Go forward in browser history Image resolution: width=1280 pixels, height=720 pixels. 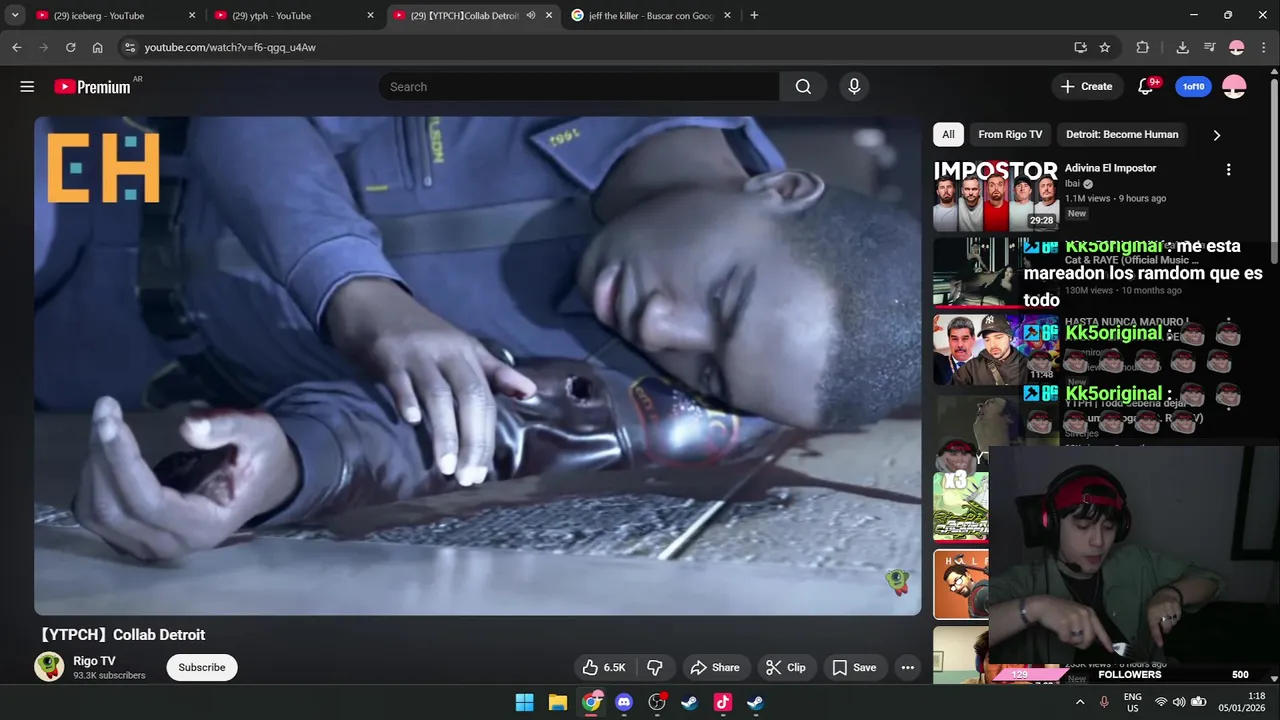pyautogui.click(x=43, y=47)
